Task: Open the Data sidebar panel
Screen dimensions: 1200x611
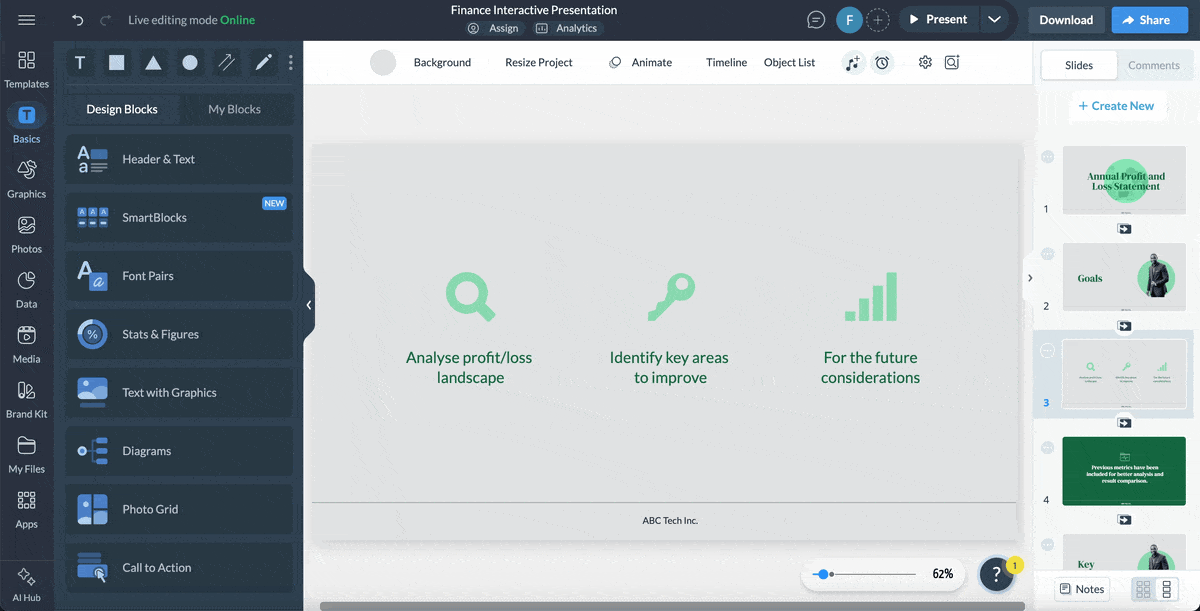Action: click(x=27, y=289)
